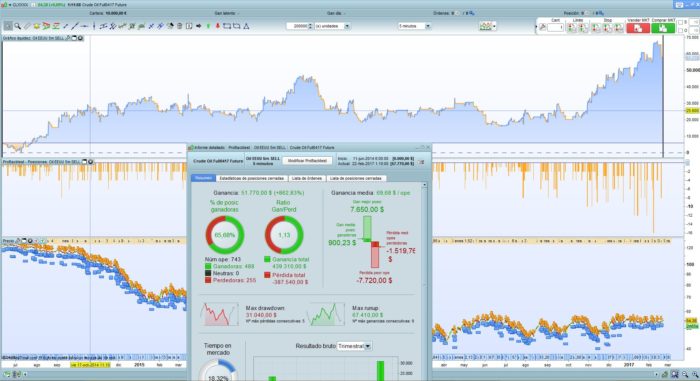Viewport: 700px width, 381px height.
Task: Select the red down-arrow marker tool
Action: pyautogui.click(x=217, y=26)
